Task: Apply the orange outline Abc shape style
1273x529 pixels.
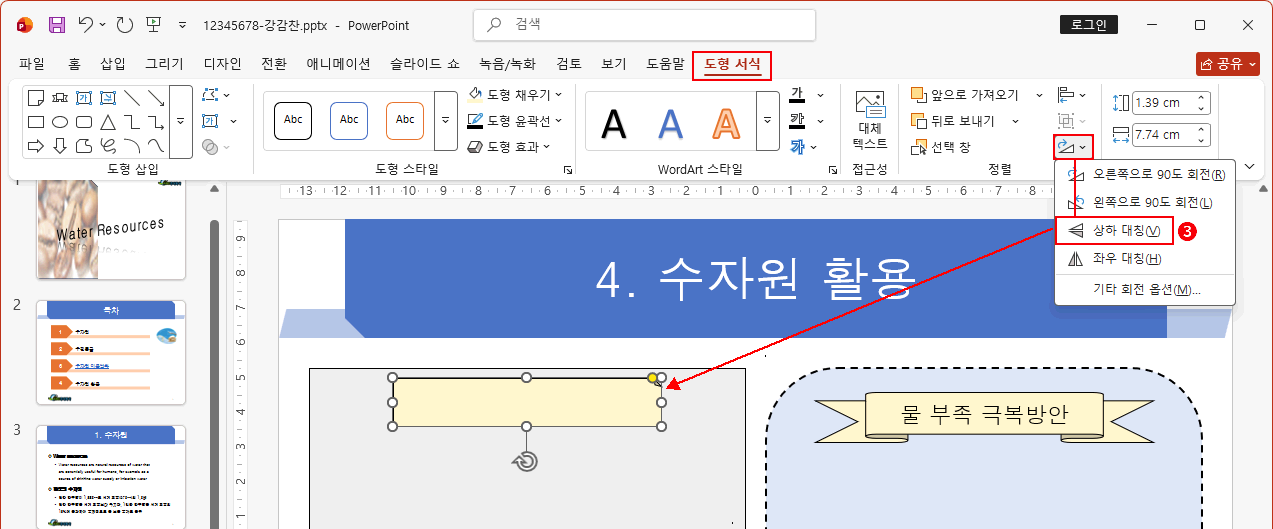Action: pyautogui.click(x=405, y=120)
